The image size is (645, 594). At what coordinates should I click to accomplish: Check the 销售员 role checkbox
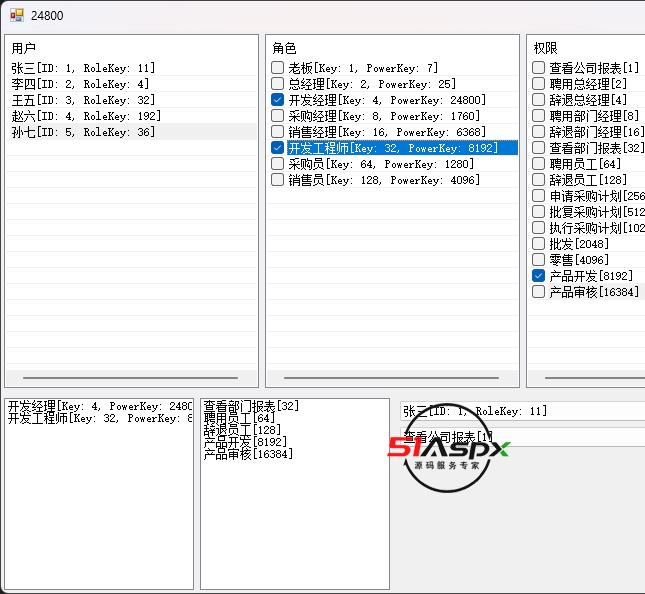pyautogui.click(x=278, y=180)
